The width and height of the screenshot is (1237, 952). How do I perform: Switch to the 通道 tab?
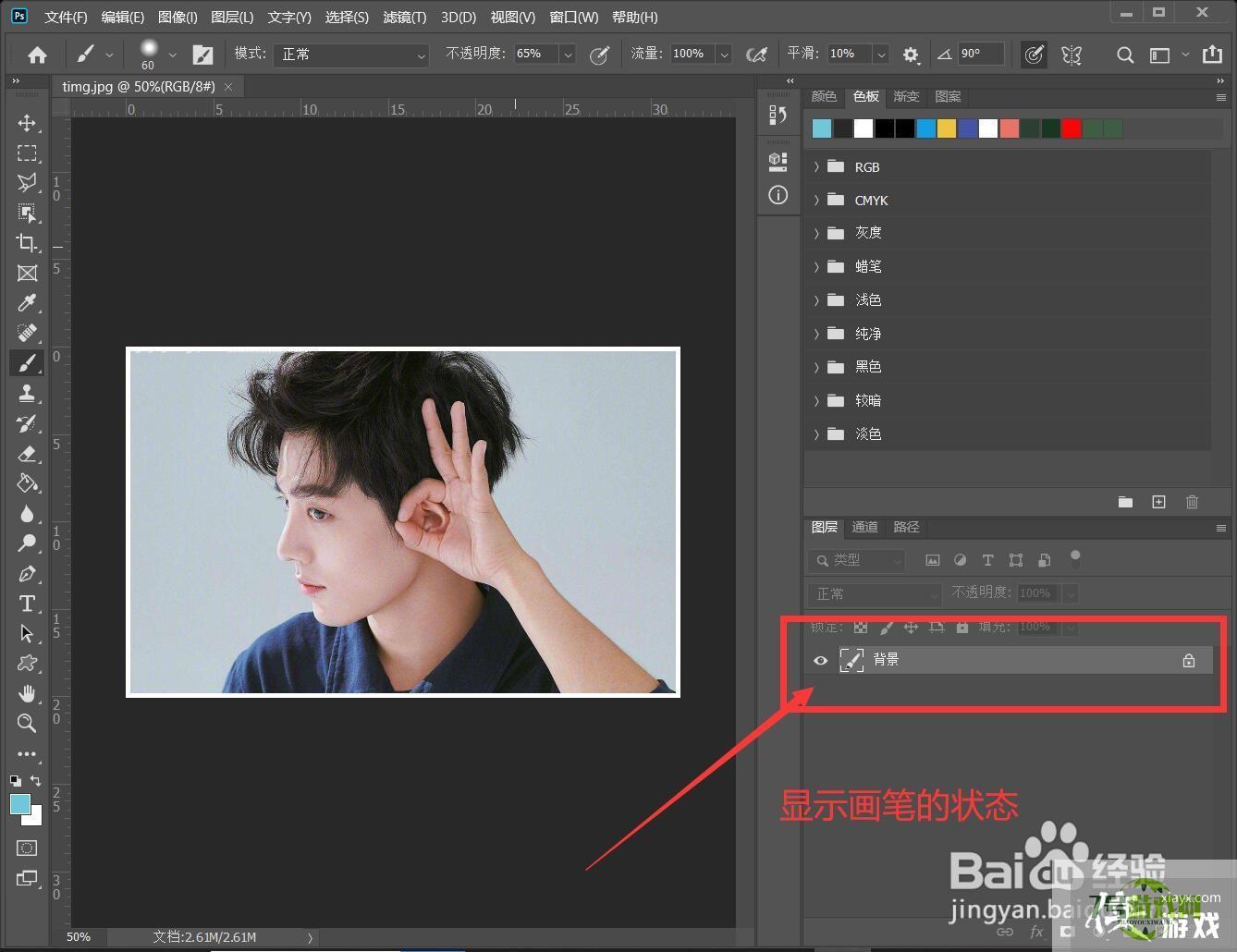(x=864, y=527)
